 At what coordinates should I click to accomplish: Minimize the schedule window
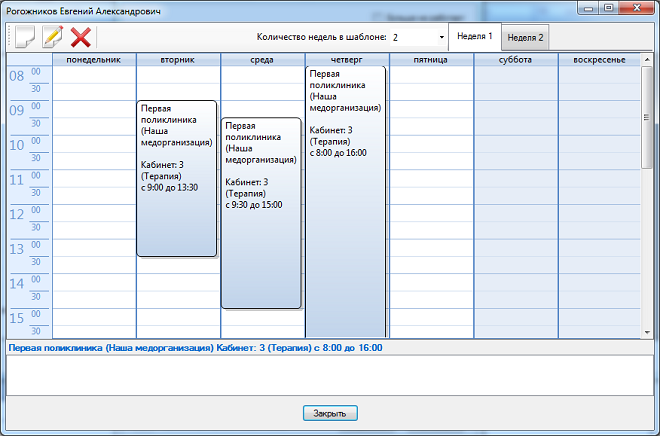pyautogui.click(x=588, y=8)
